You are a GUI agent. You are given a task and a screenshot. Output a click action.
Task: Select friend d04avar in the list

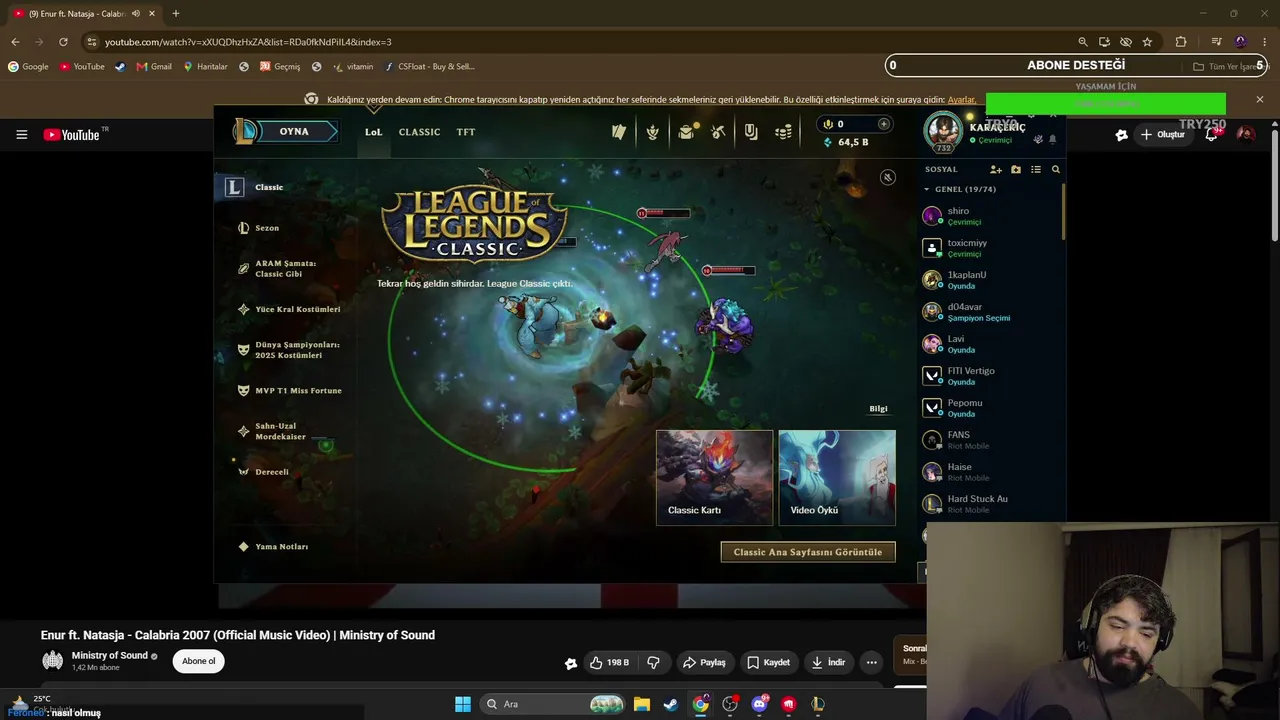point(990,312)
